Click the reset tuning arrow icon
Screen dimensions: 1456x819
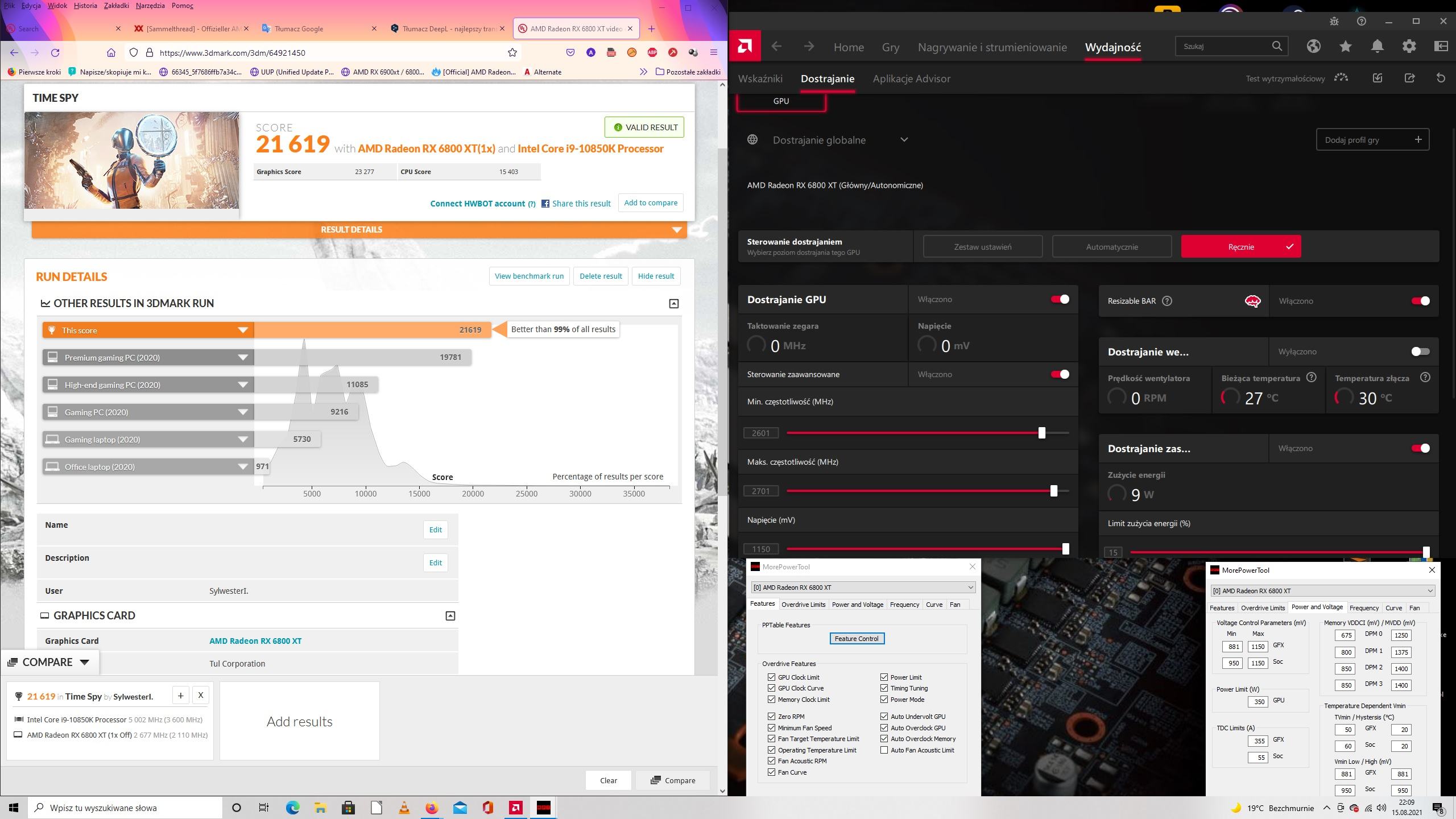tap(1441, 78)
